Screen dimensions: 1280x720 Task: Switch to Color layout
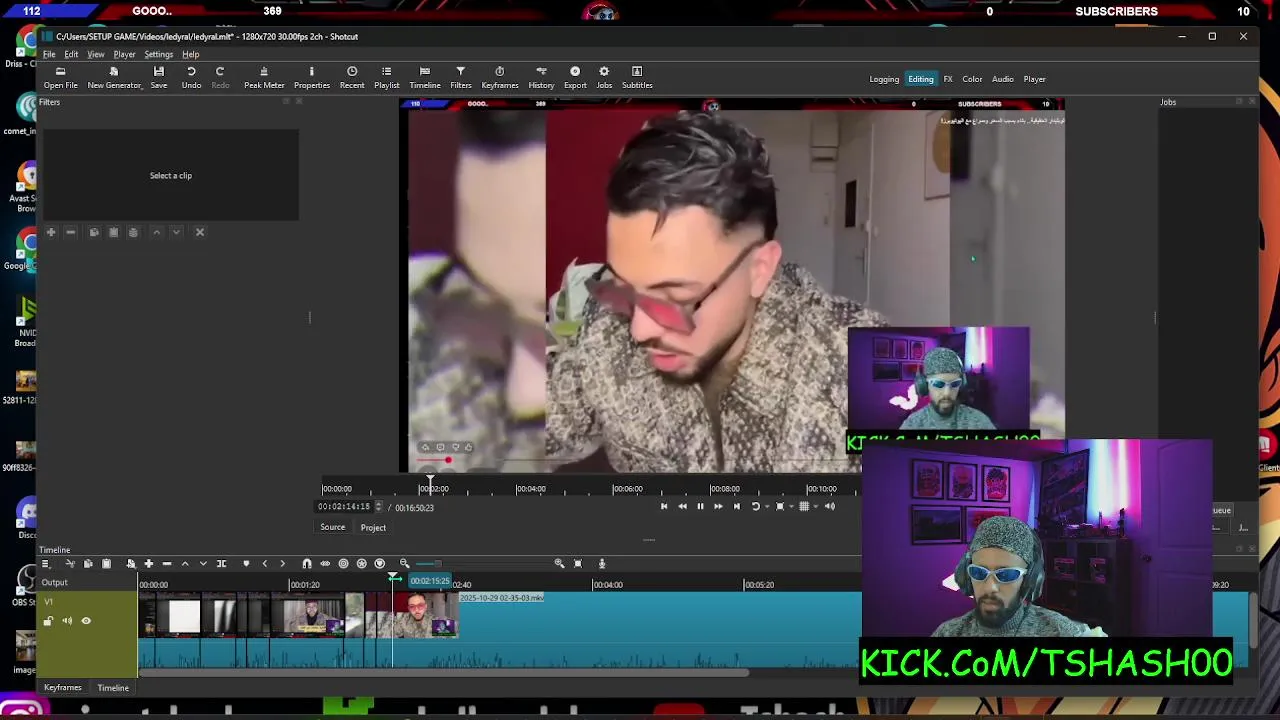coord(972,79)
